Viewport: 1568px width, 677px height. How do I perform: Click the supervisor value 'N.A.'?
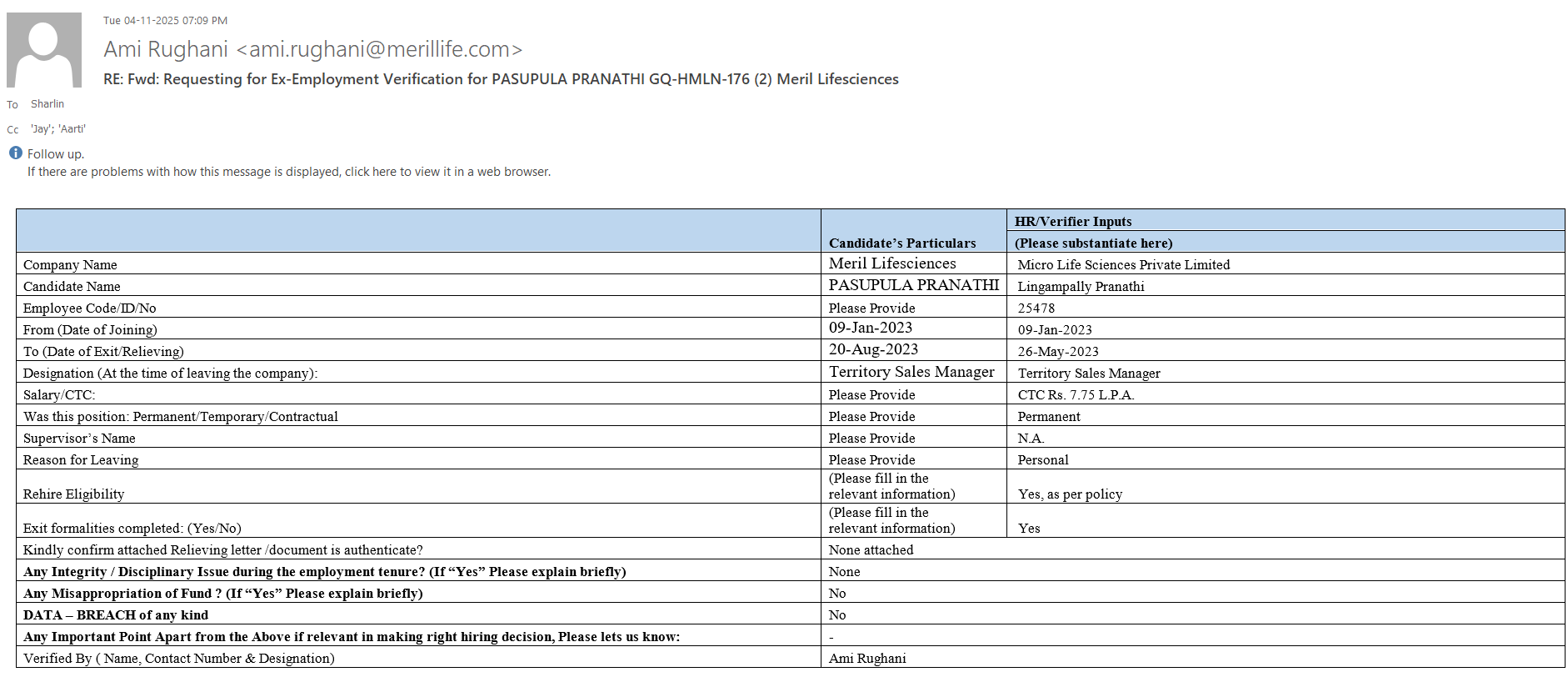pyautogui.click(x=1031, y=439)
